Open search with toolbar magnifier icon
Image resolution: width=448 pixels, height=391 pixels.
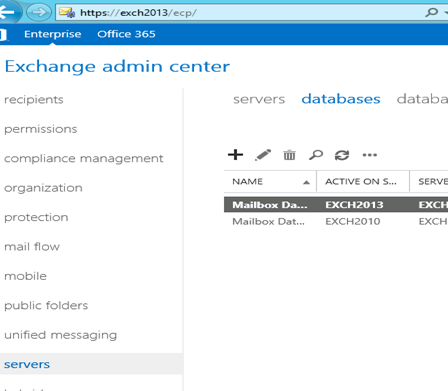pos(316,155)
